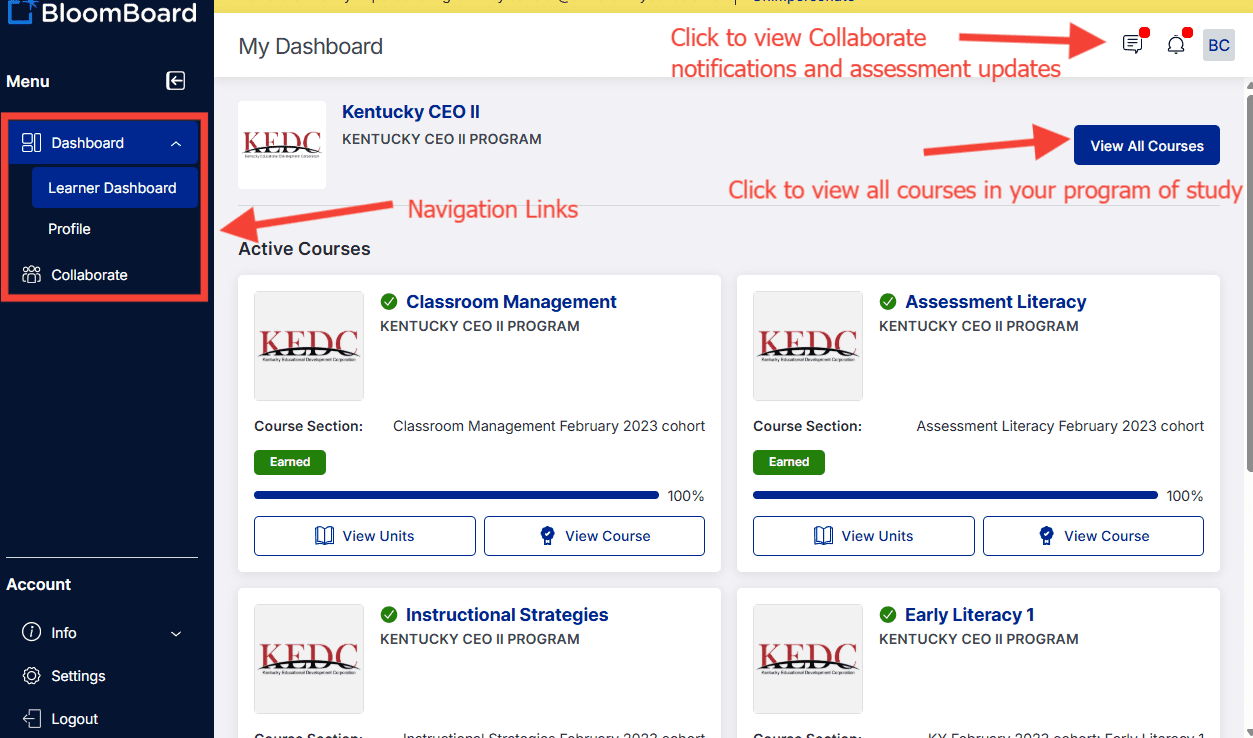
Task: Collapse the sidebar menu with the arrow icon
Action: (176, 81)
